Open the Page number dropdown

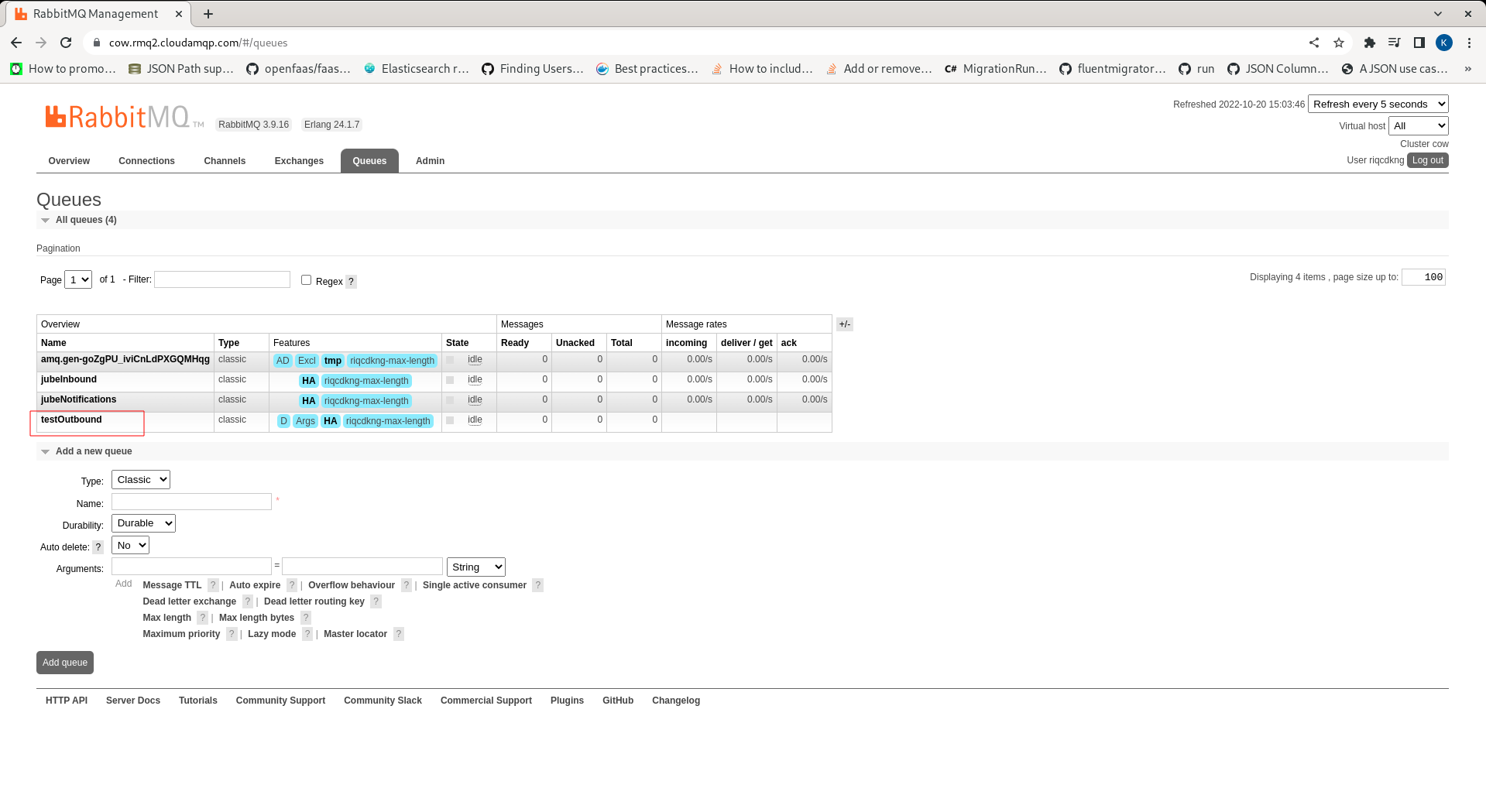click(78, 279)
